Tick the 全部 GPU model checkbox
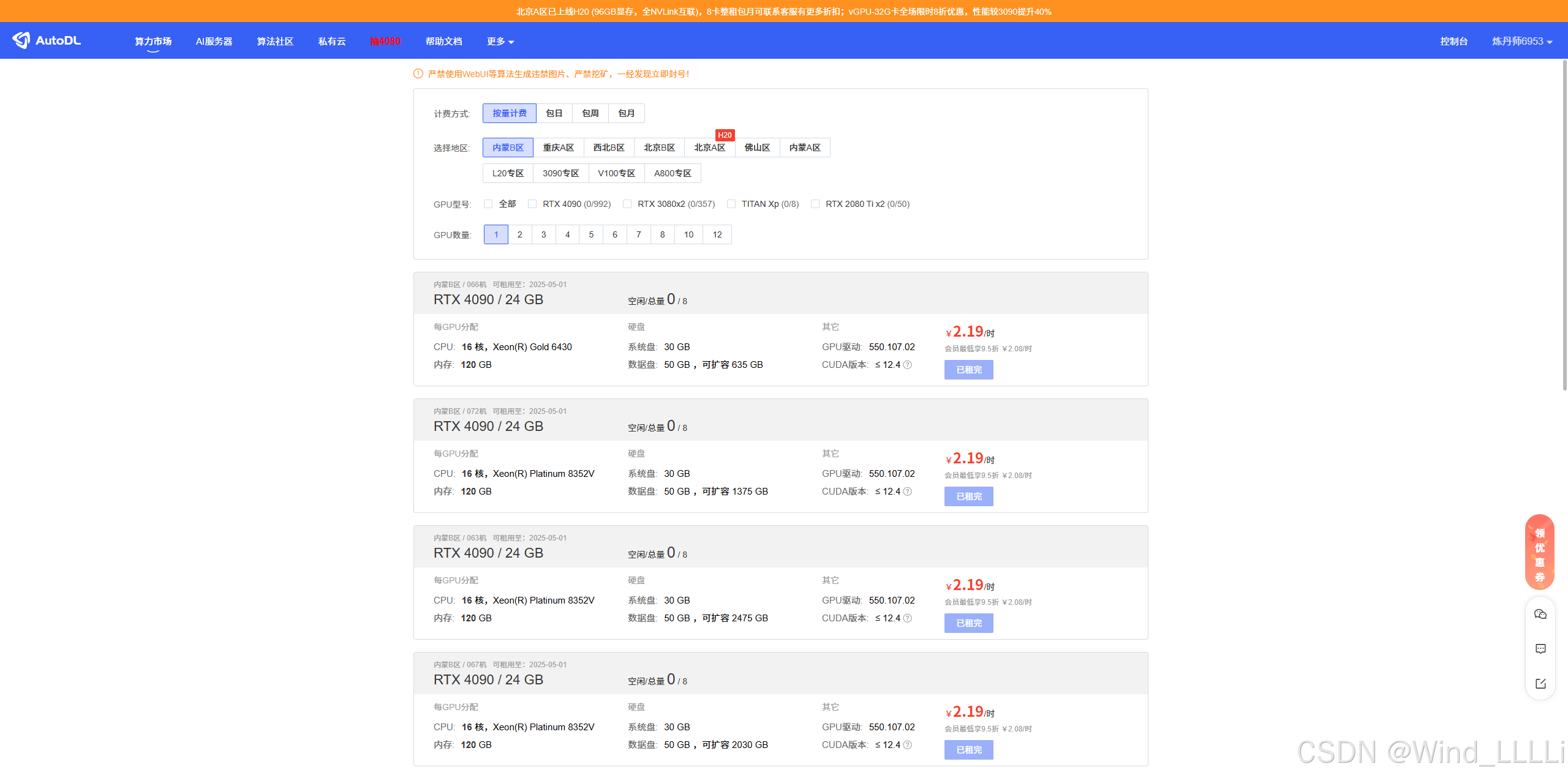The image size is (1568, 778). 488,204
